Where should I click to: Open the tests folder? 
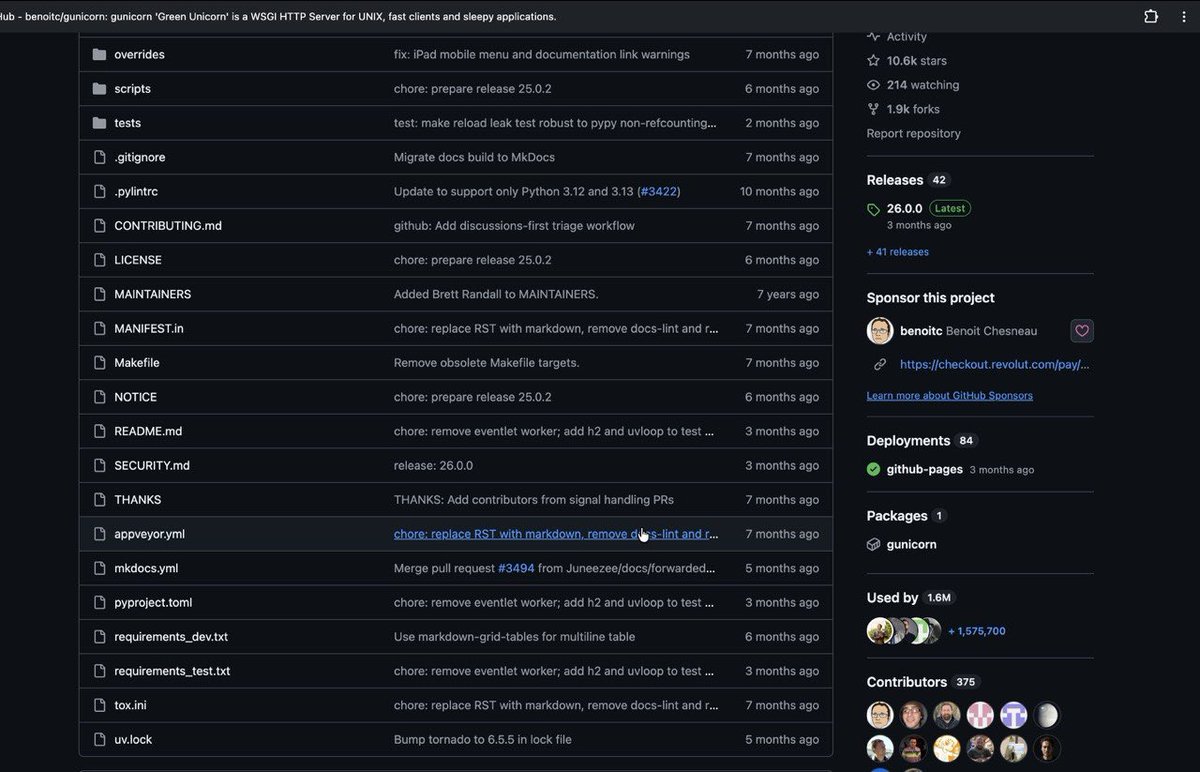point(127,123)
